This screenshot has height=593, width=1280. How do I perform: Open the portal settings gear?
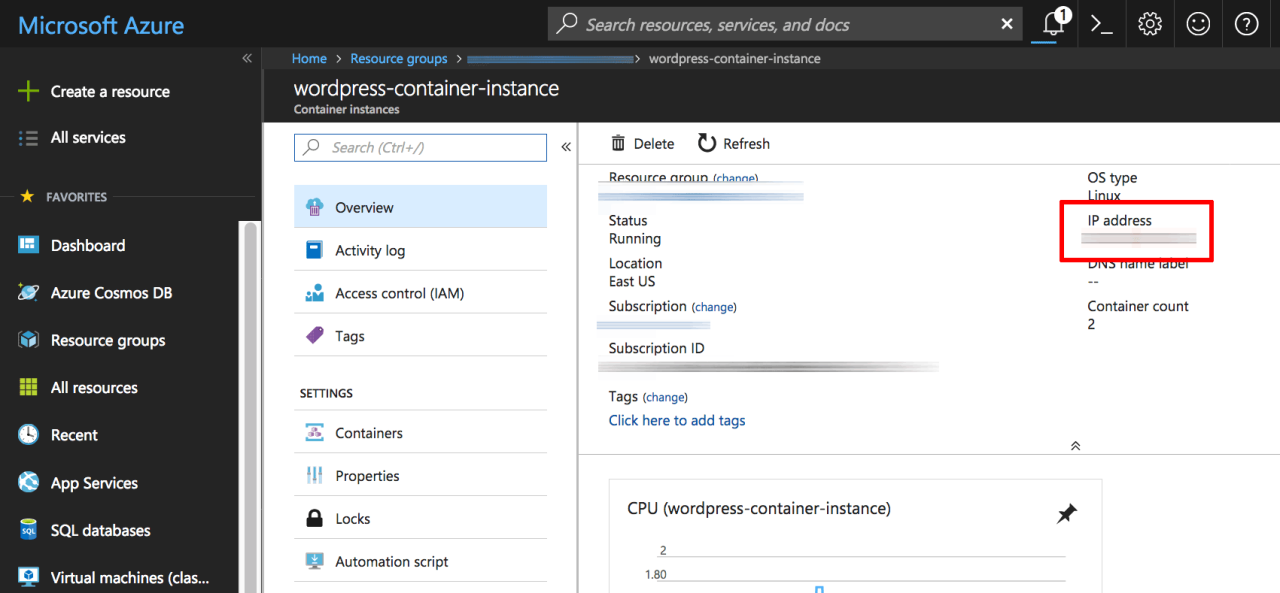1150,25
